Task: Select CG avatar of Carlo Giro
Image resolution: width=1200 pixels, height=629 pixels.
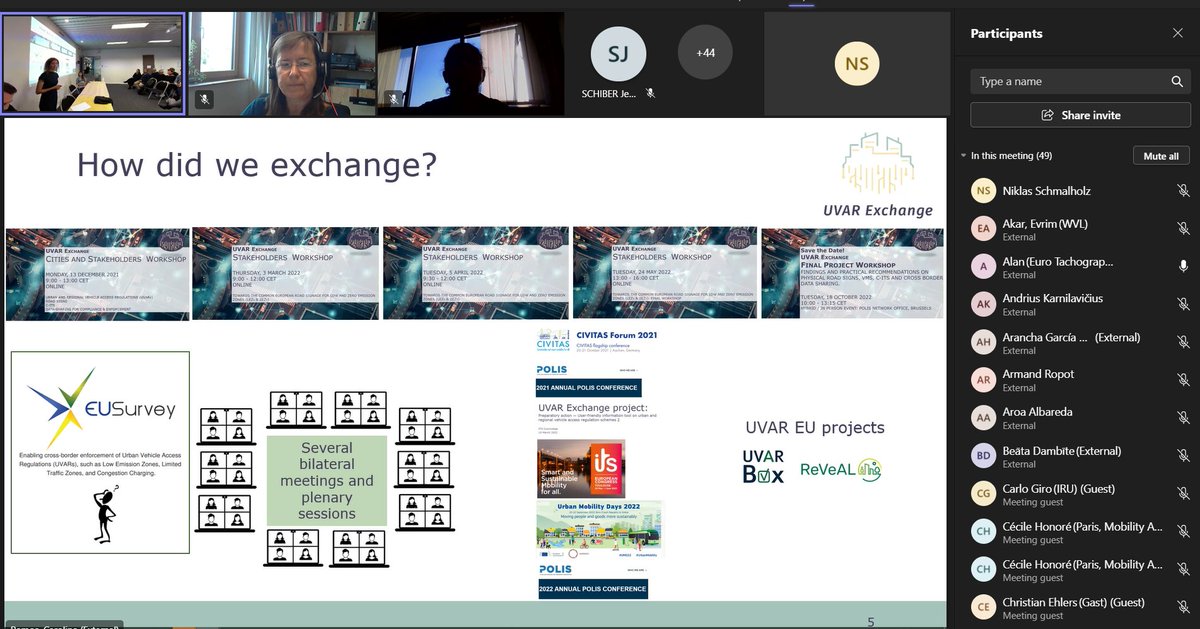Action: 984,494
